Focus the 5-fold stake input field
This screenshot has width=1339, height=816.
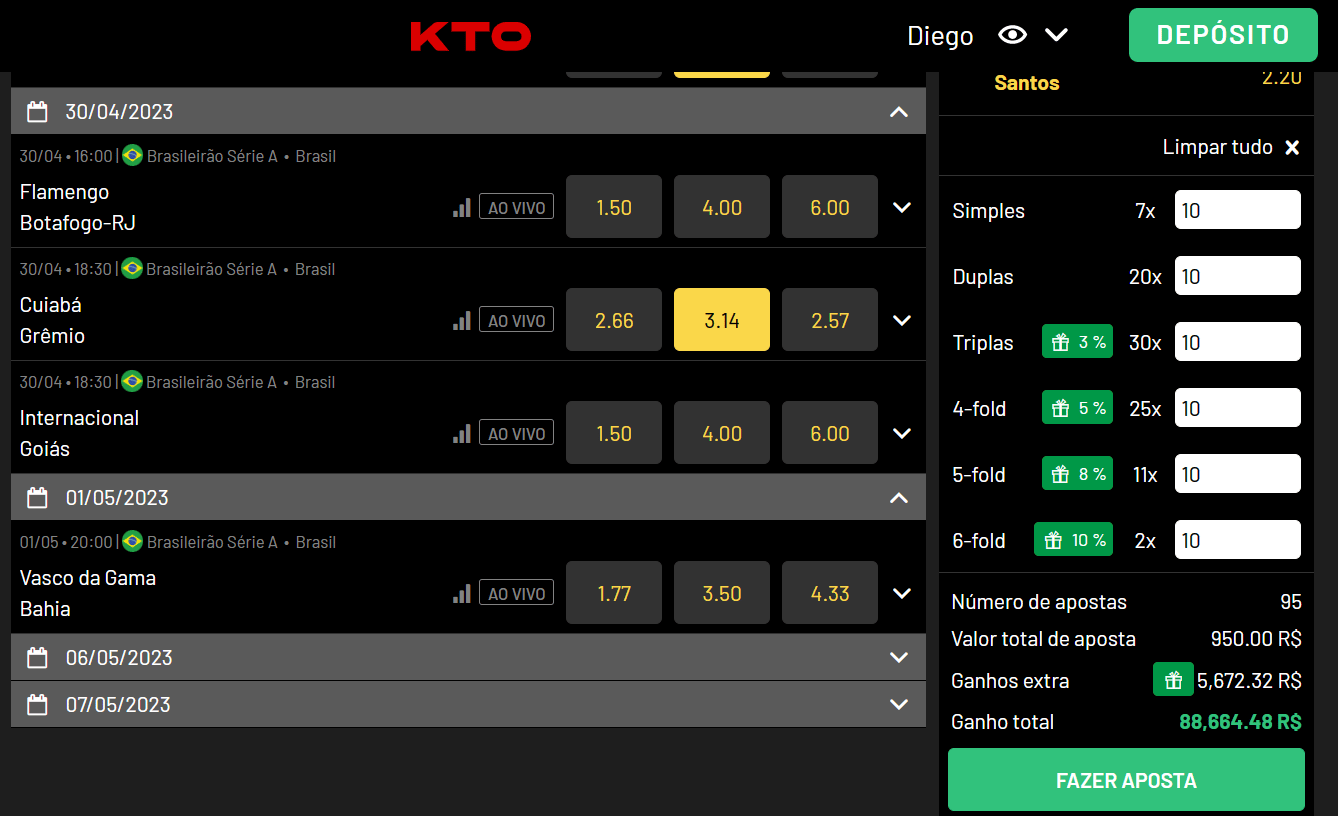tap(1238, 474)
